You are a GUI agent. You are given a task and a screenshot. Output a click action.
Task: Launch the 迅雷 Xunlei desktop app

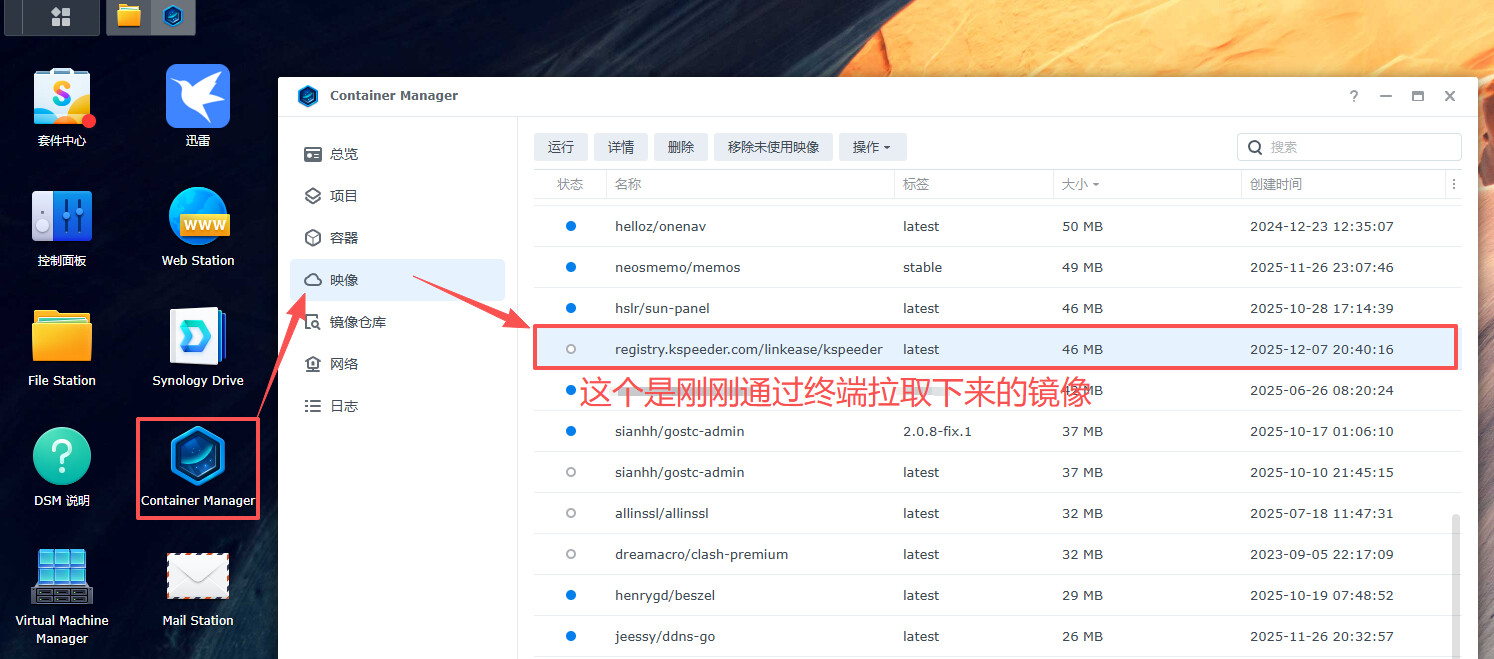click(x=198, y=98)
